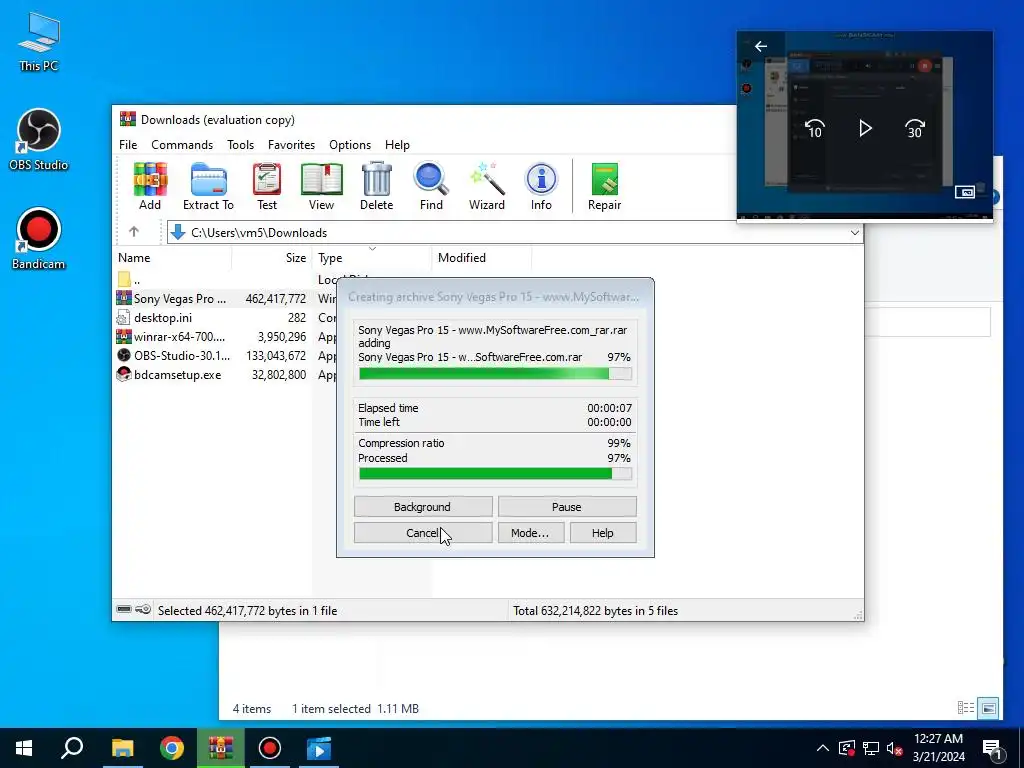The width and height of the screenshot is (1024, 768).
Task: Click the file adding progress bar
Action: pyautogui.click(x=495, y=374)
